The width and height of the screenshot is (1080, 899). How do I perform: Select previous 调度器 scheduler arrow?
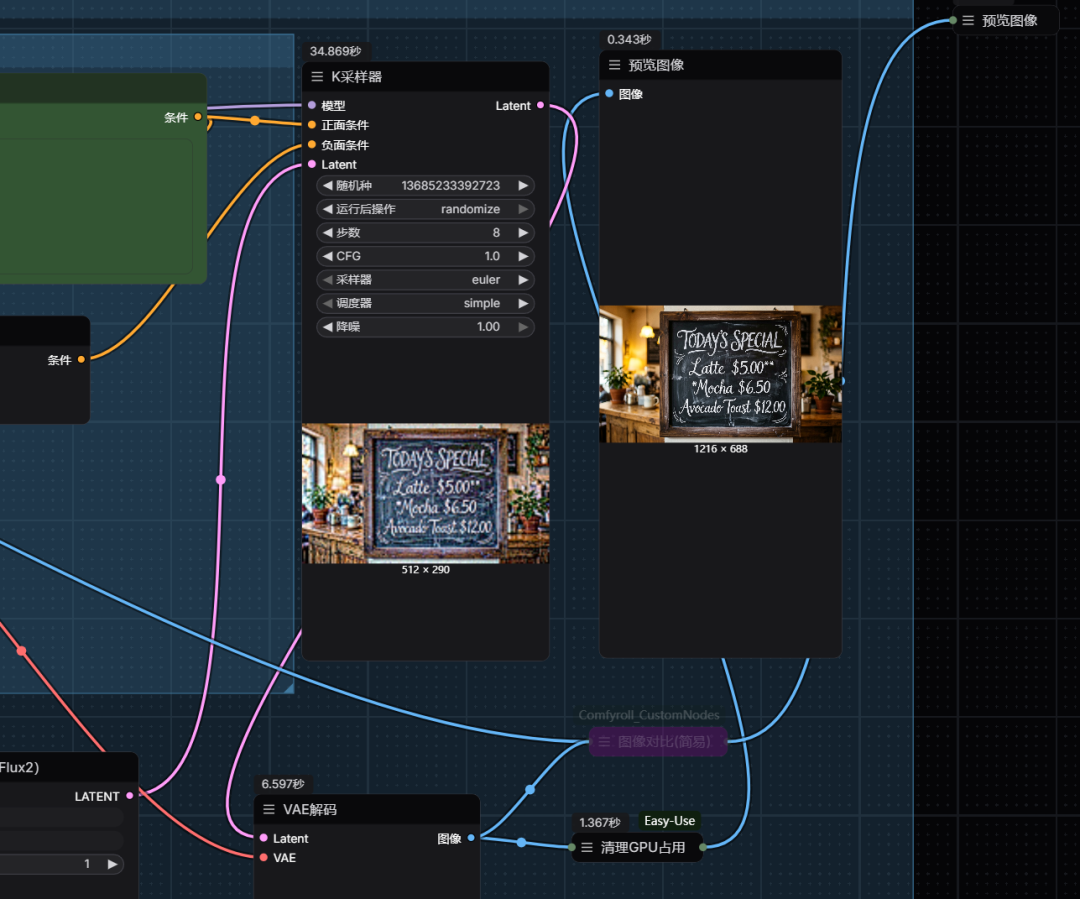tap(328, 303)
